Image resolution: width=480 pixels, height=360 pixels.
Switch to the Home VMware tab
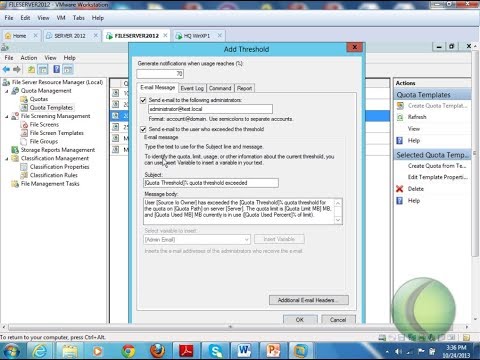[x=19, y=36]
